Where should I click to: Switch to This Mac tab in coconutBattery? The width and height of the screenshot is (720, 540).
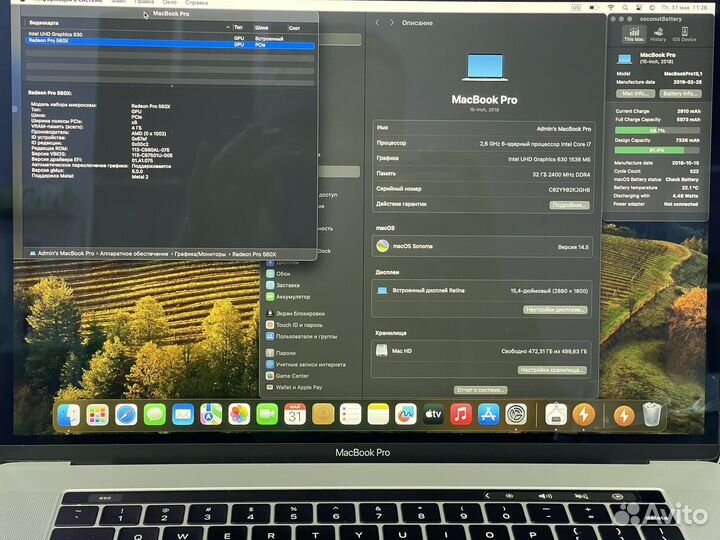click(x=634, y=34)
